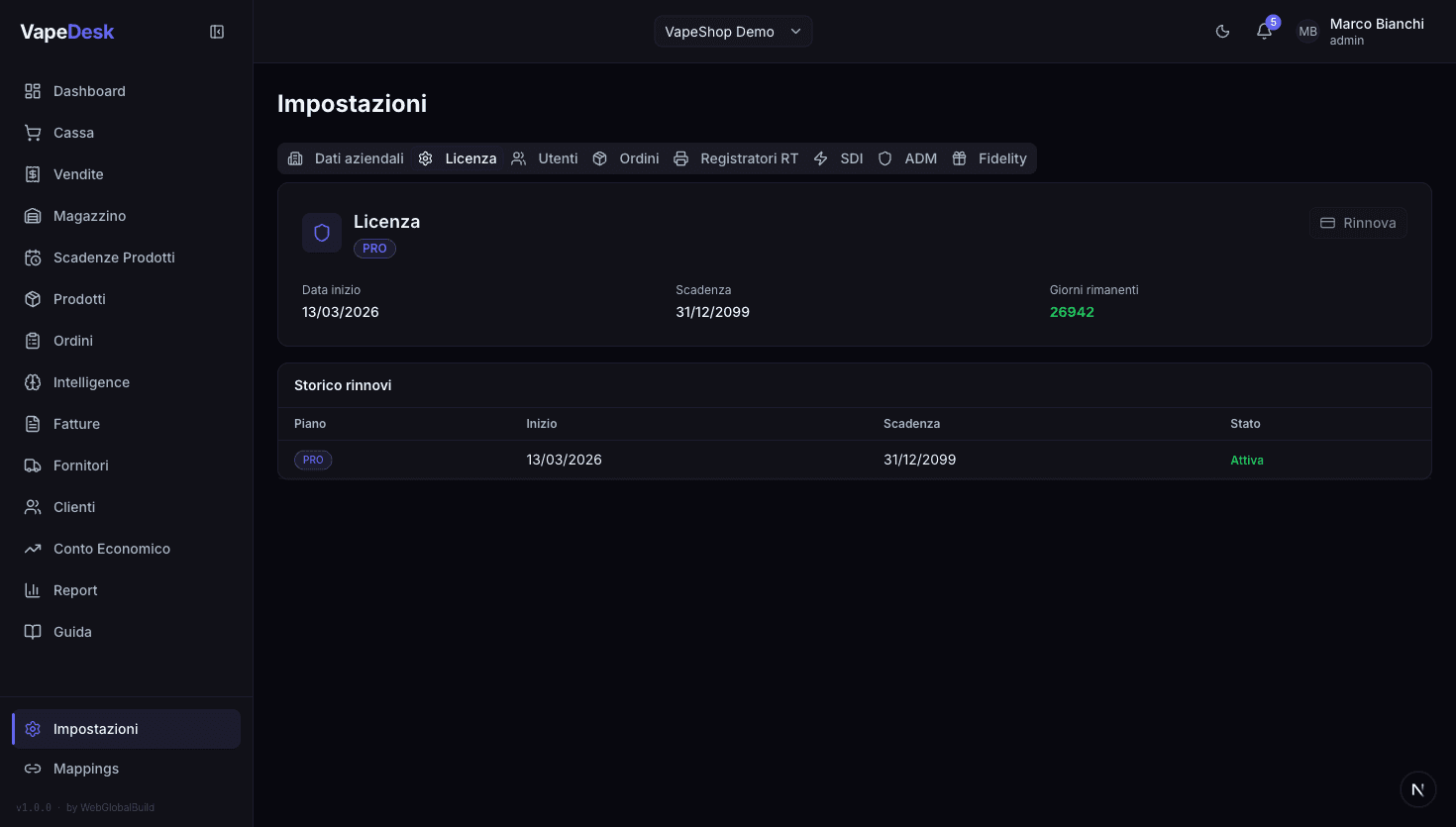This screenshot has height=827, width=1456.
Task: Go to the Mappings page link
Action: pyautogui.click(x=85, y=769)
